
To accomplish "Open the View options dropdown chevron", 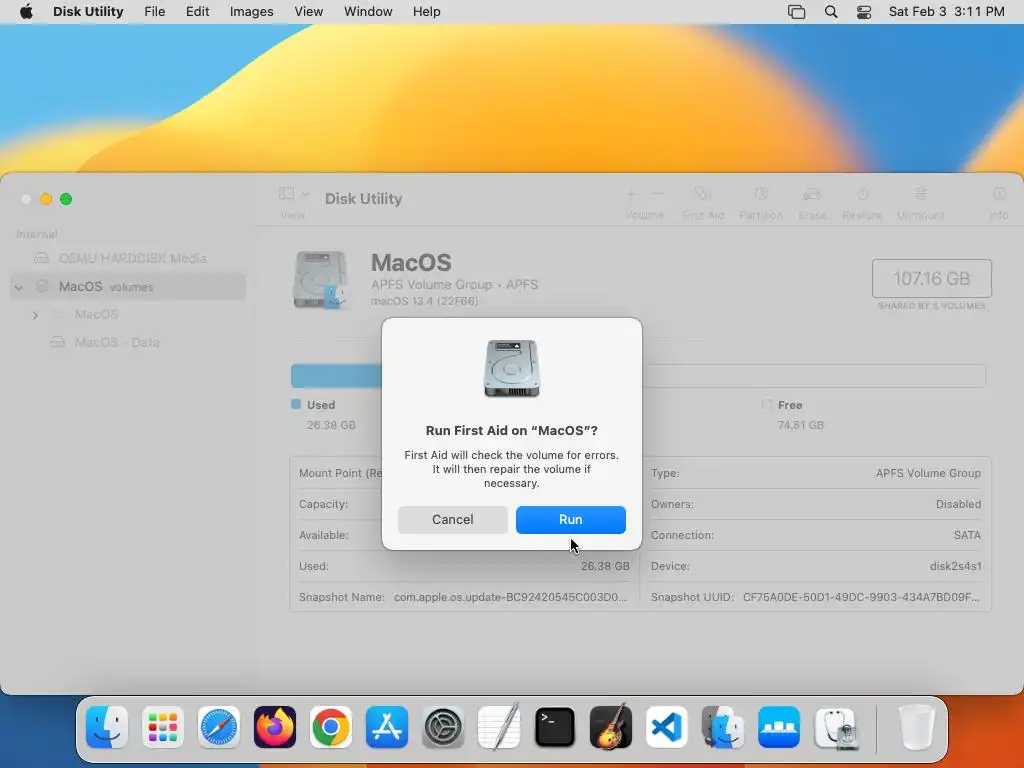I will click(x=306, y=194).
